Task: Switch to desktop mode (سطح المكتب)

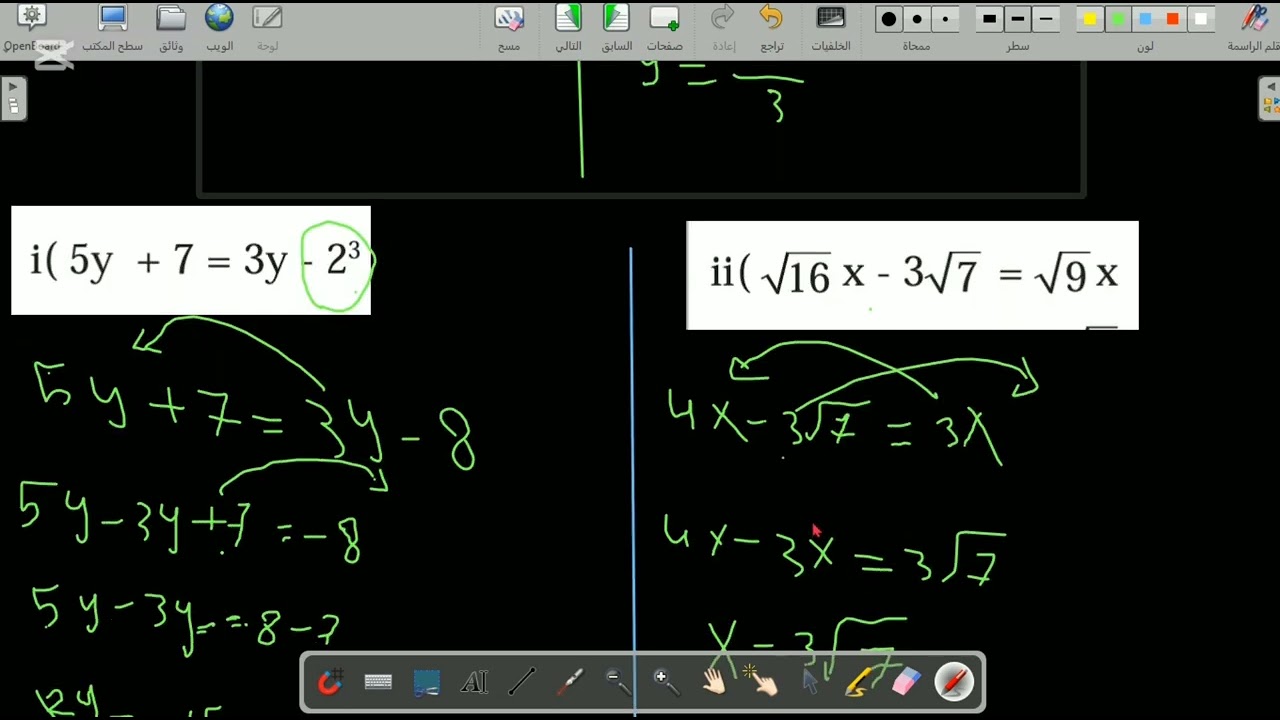Action: click(x=112, y=29)
